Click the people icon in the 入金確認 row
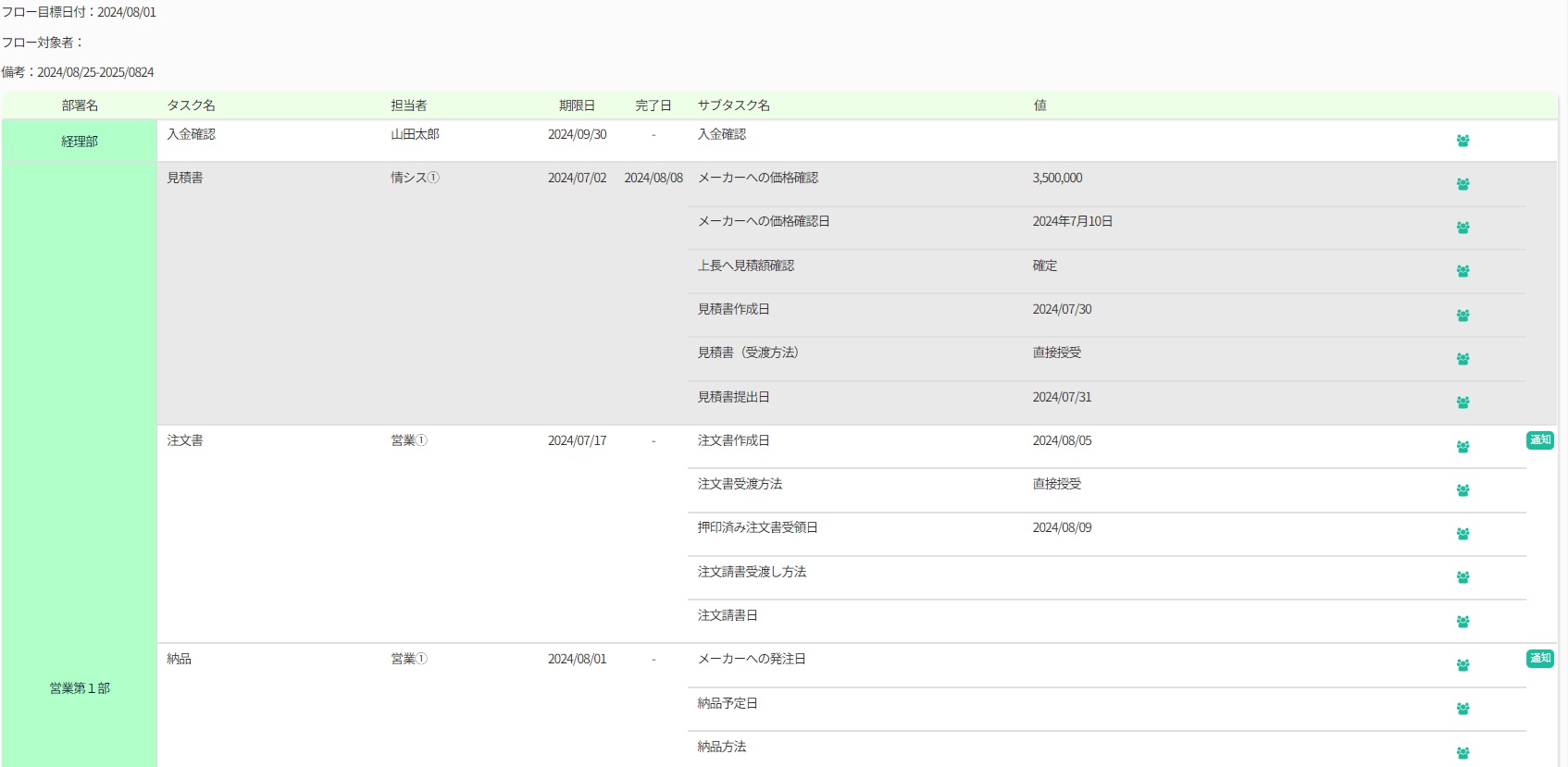The height and width of the screenshot is (767, 1568). tap(1462, 141)
